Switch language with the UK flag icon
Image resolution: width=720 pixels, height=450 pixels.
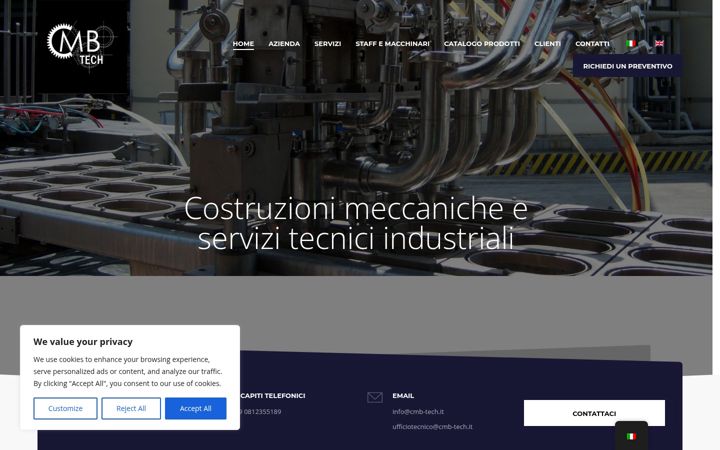pyautogui.click(x=659, y=44)
